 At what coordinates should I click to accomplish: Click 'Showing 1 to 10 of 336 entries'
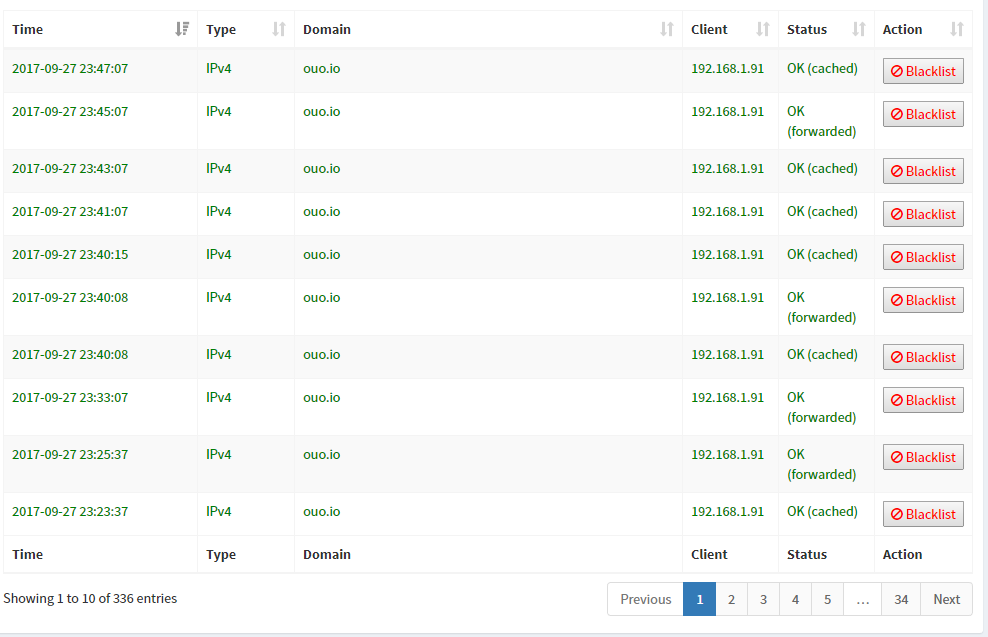(x=90, y=598)
